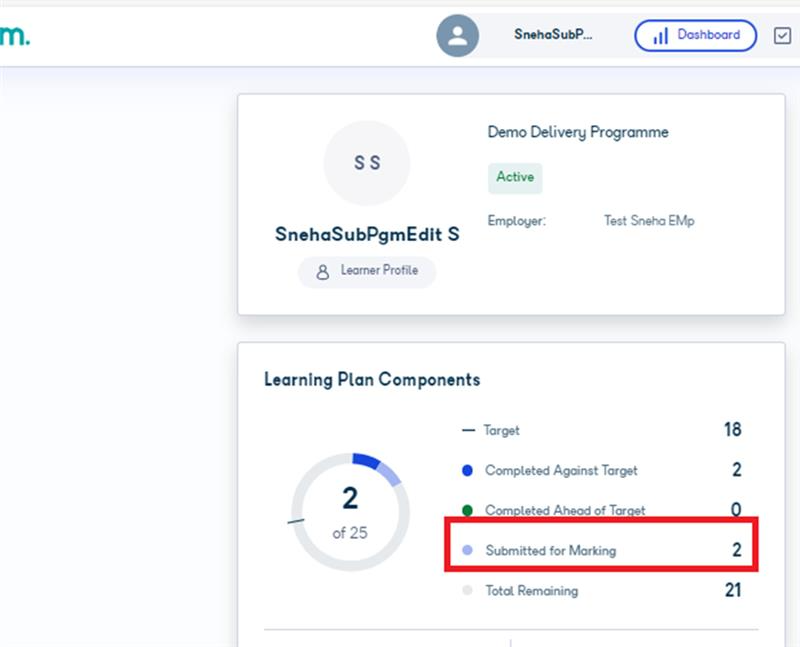This screenshot has width=800, height=647.
Task: Click the Total Remaining value 21
Action: pyautogui.click(x=733, y=590)
